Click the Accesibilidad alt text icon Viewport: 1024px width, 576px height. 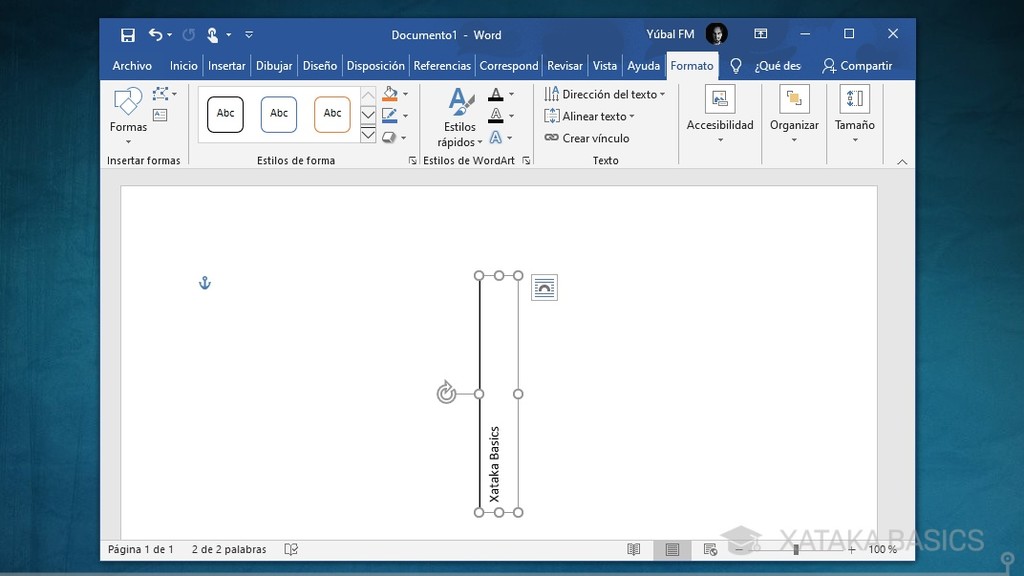(719, 99)
